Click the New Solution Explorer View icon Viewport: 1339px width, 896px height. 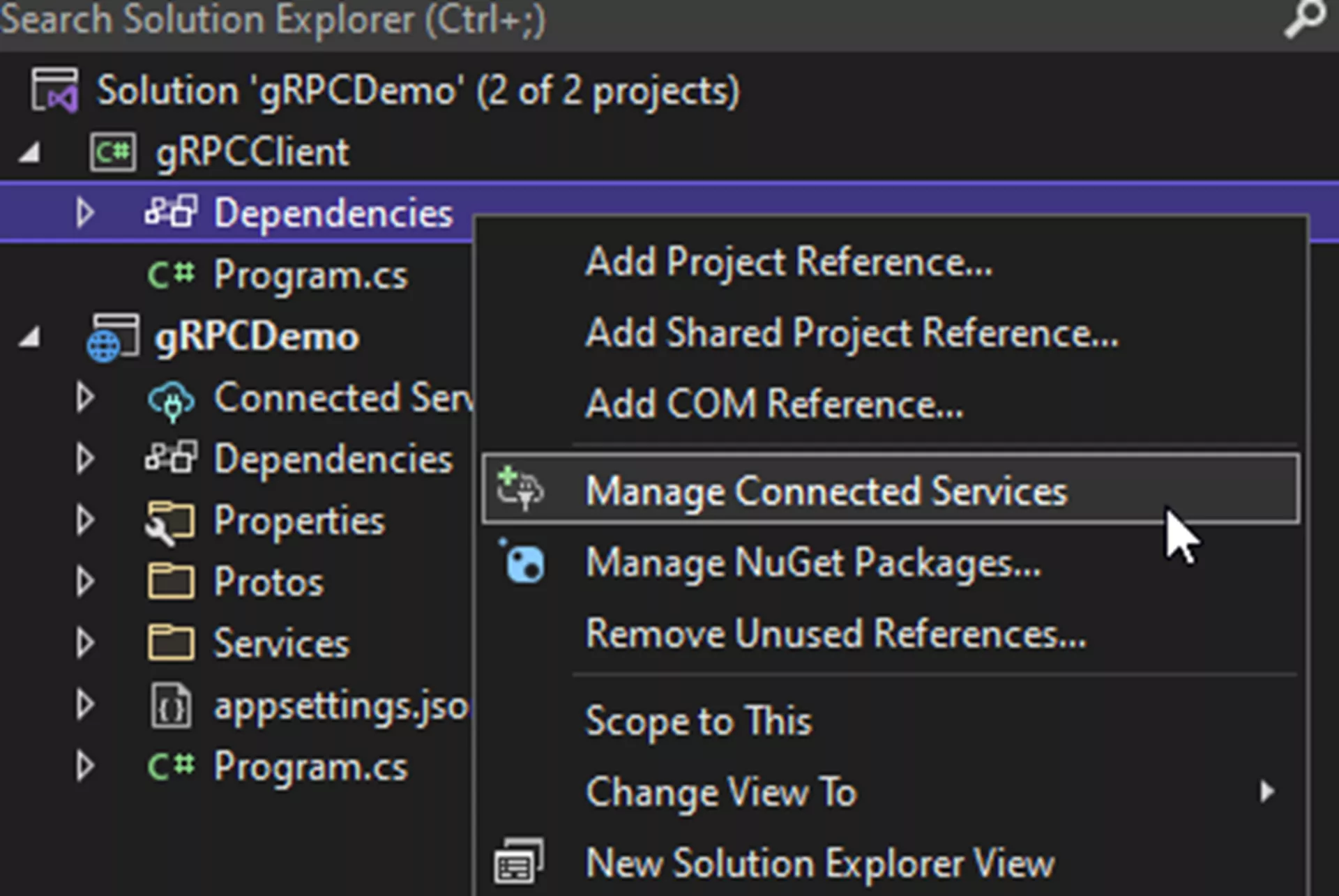pyautogui.click(x=518, y=863)
